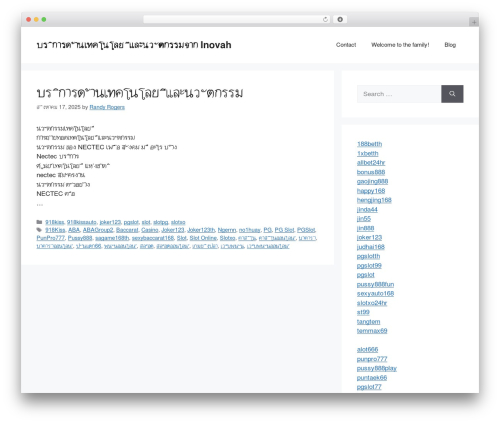Image resolution: width=500 pixels, height=423 pixels.
Task: Follow the sexyauto168 sidebar link
Action: [x=375, y=293]
